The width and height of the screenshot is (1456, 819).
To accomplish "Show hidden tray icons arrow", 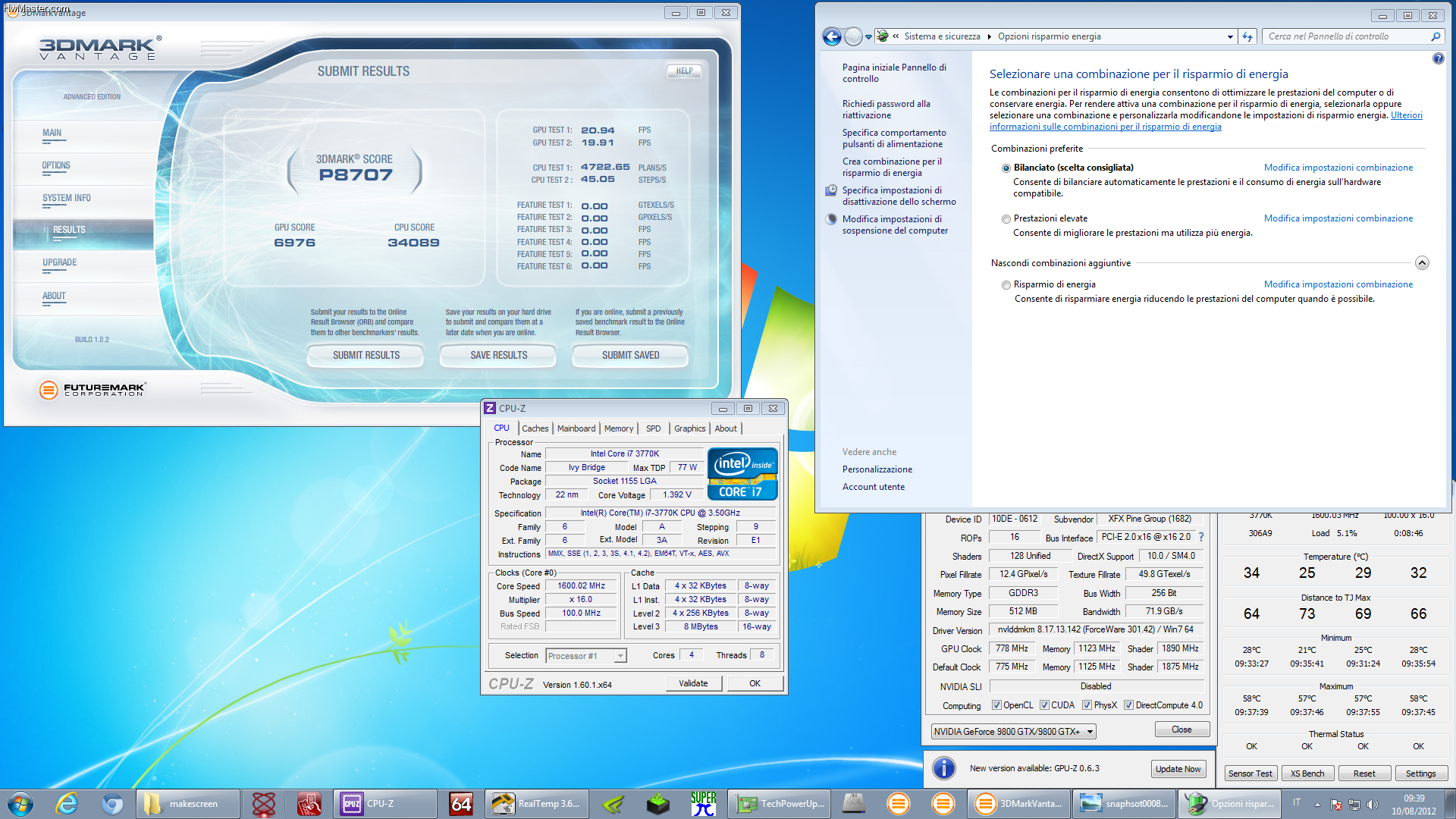I will click(1317, 805).
